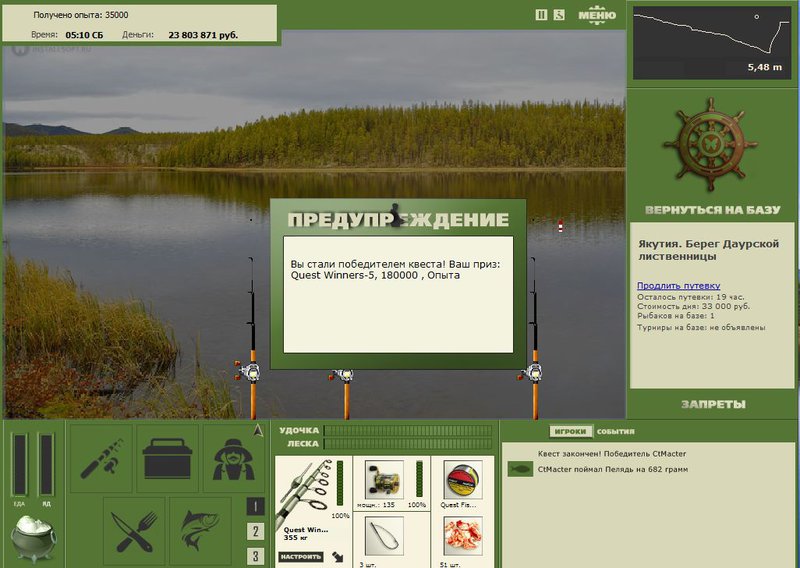Image resolution: width=800 pixels, height=568 pixels.
Task: Switch to the СОБЫТИЯ tab
Action: tap(616, 431)
